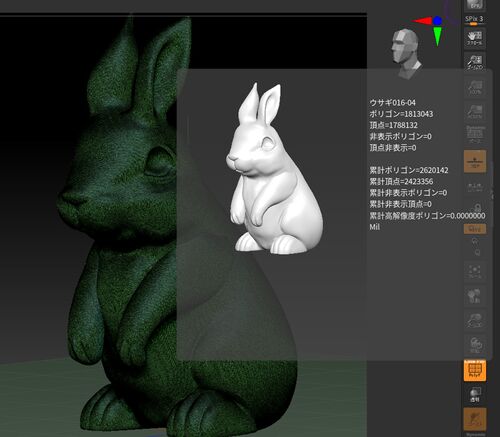The width and height of the screenshot is (500, 437).
Task: Click the 頂点=1788132 info line
Action: [x=394, y=125]
